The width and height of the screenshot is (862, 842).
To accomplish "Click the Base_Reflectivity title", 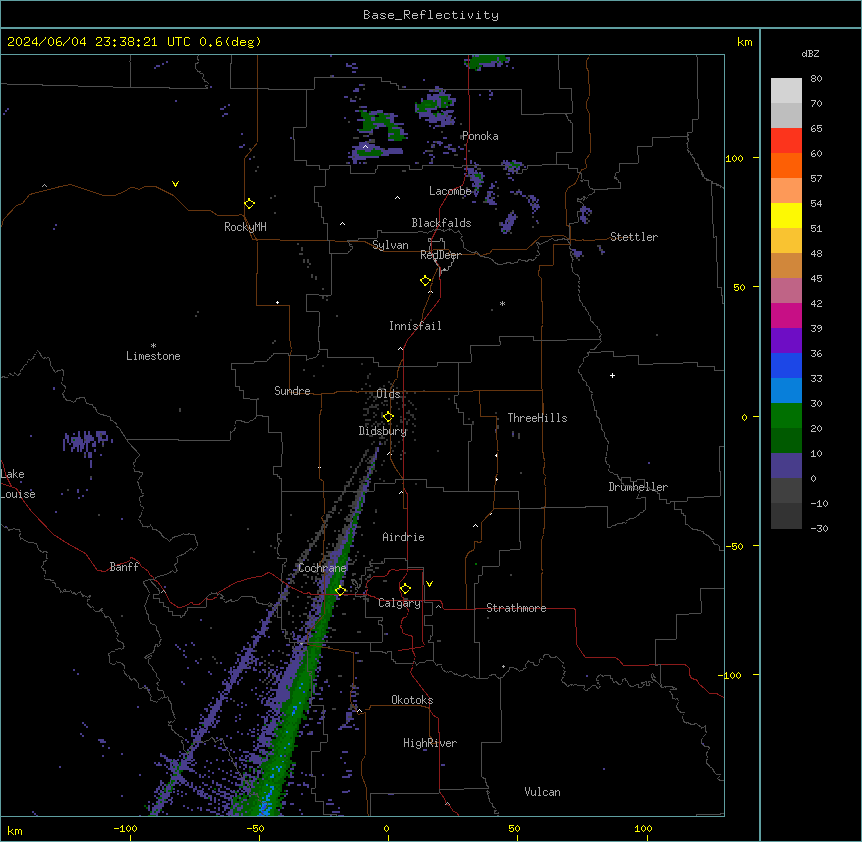I will click(431, 15).
